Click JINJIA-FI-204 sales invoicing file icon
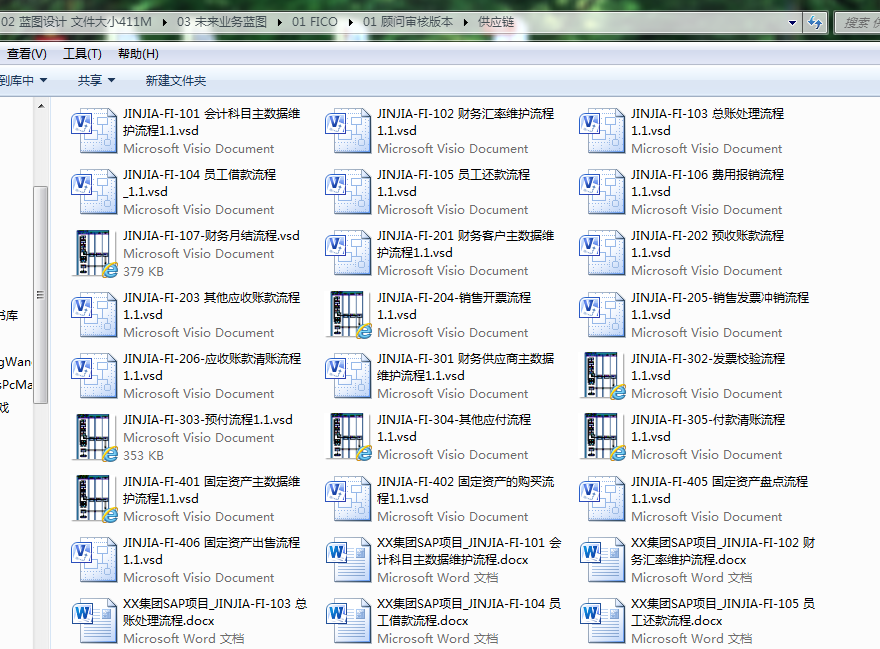 (x=348, y=315)
